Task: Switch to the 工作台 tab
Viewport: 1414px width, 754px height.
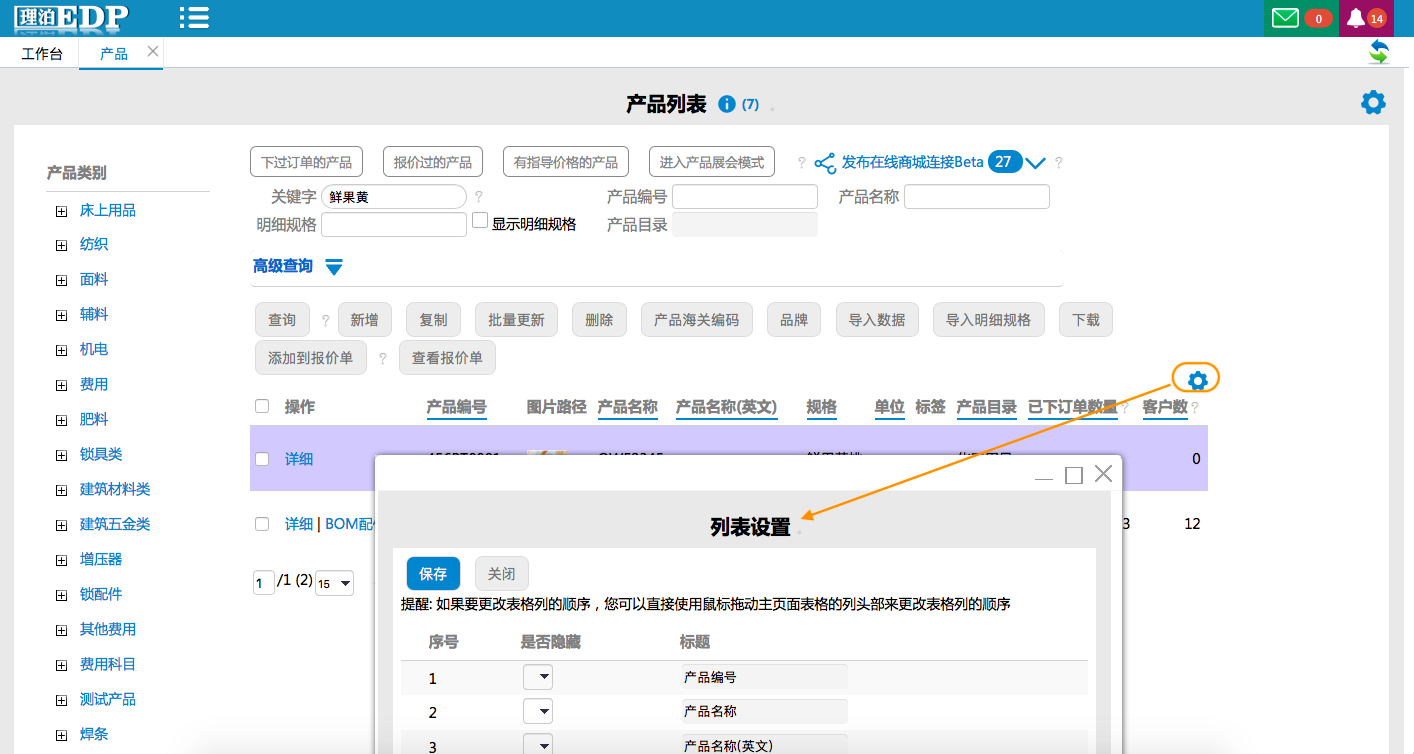Action: click(42, 54)
